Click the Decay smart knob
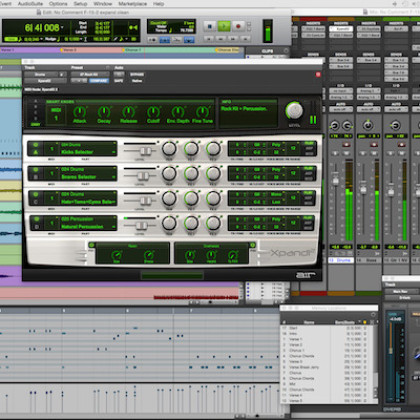 click(104, 112)
